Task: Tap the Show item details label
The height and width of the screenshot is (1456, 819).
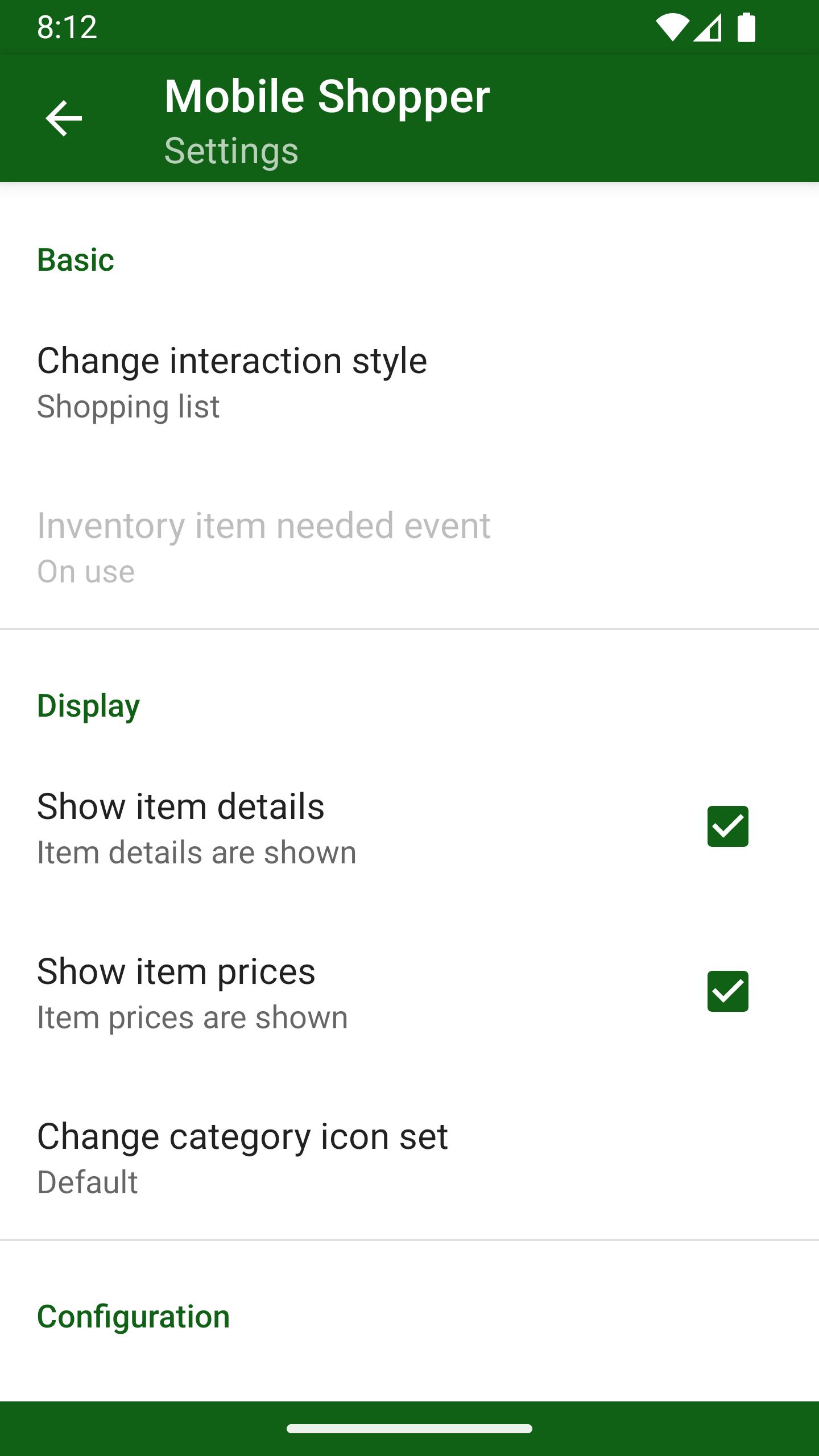Action: pos(181,806)
